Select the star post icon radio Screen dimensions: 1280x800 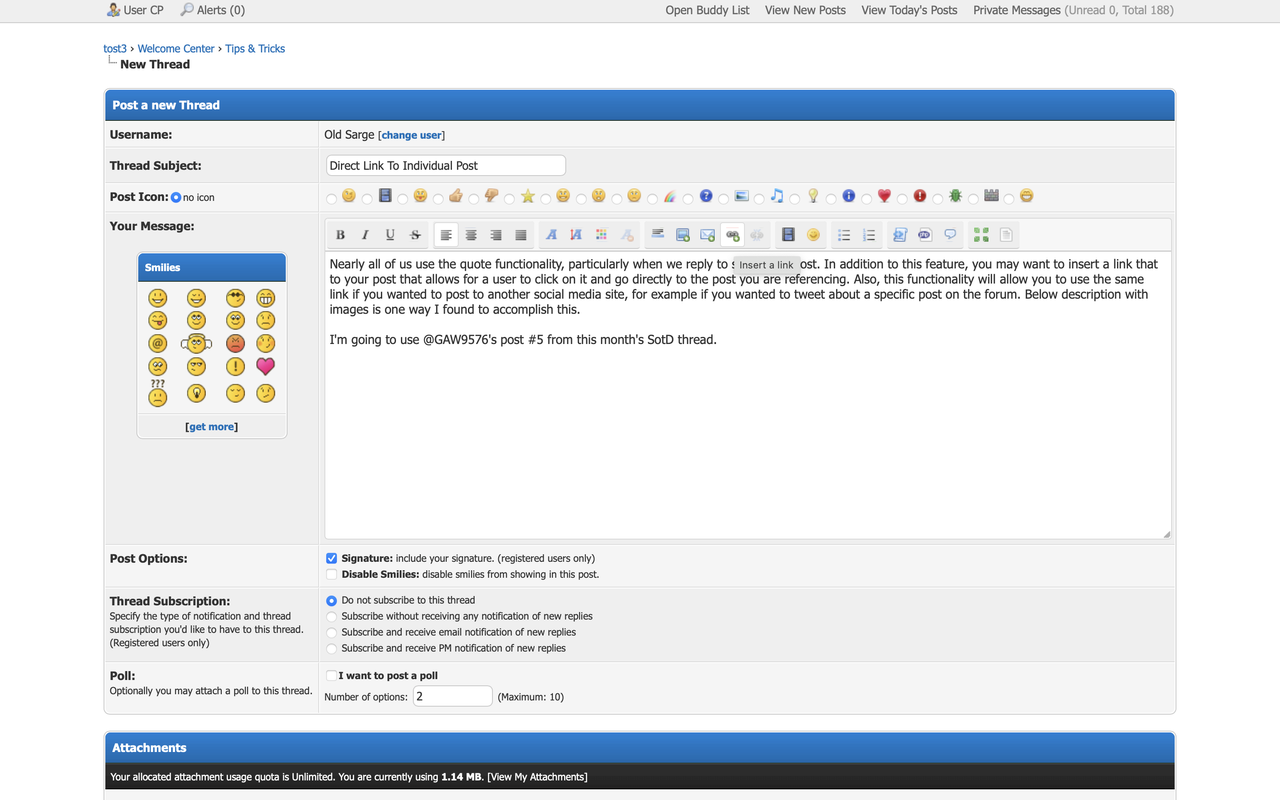pyautogui.click(x=509, y=199)
